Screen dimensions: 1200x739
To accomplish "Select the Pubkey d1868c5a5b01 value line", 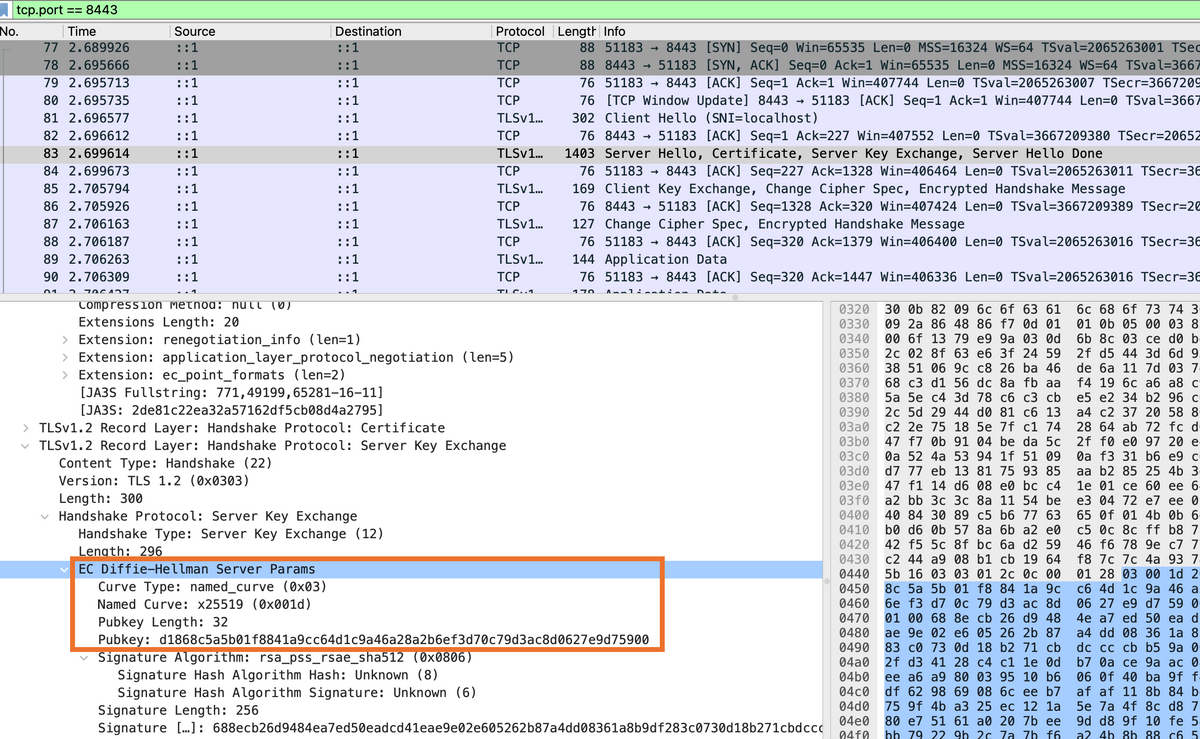I will click(373, 640).
